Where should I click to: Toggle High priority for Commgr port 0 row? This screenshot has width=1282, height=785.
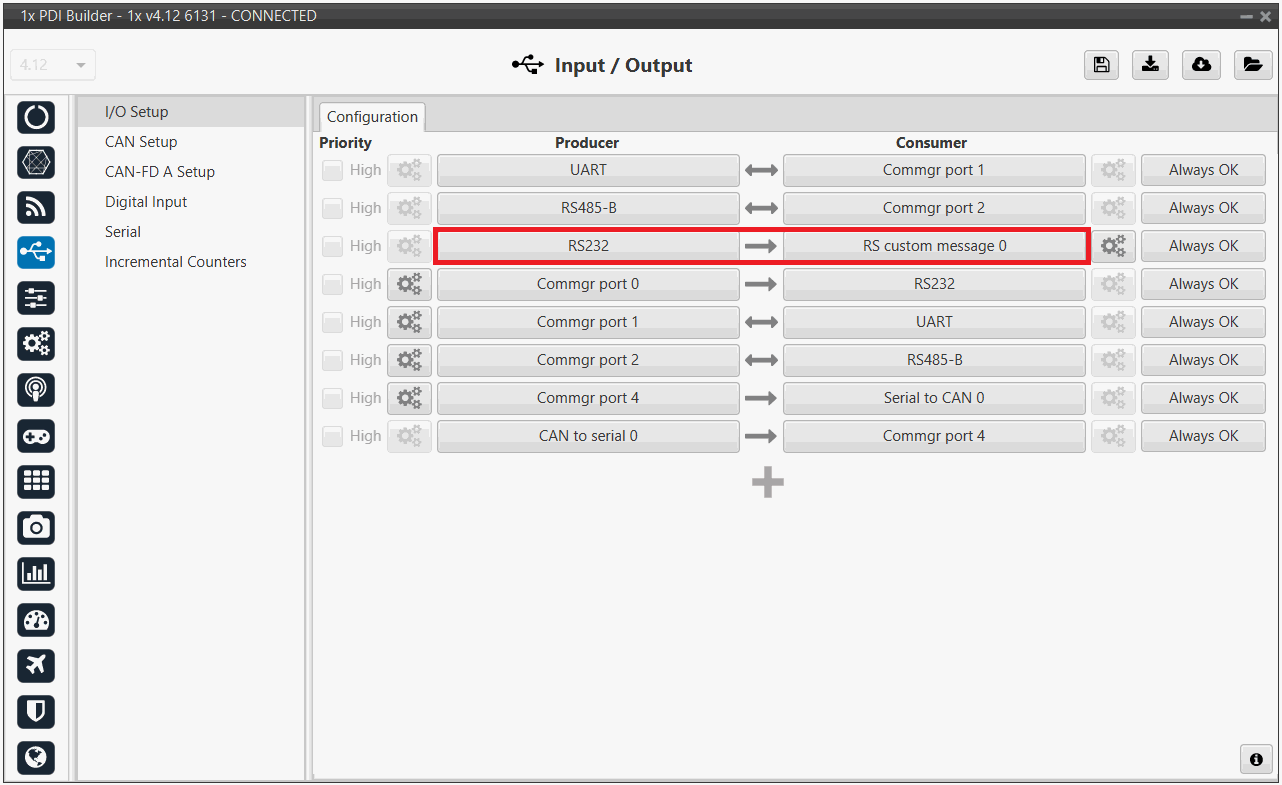[x=332, y=285]
